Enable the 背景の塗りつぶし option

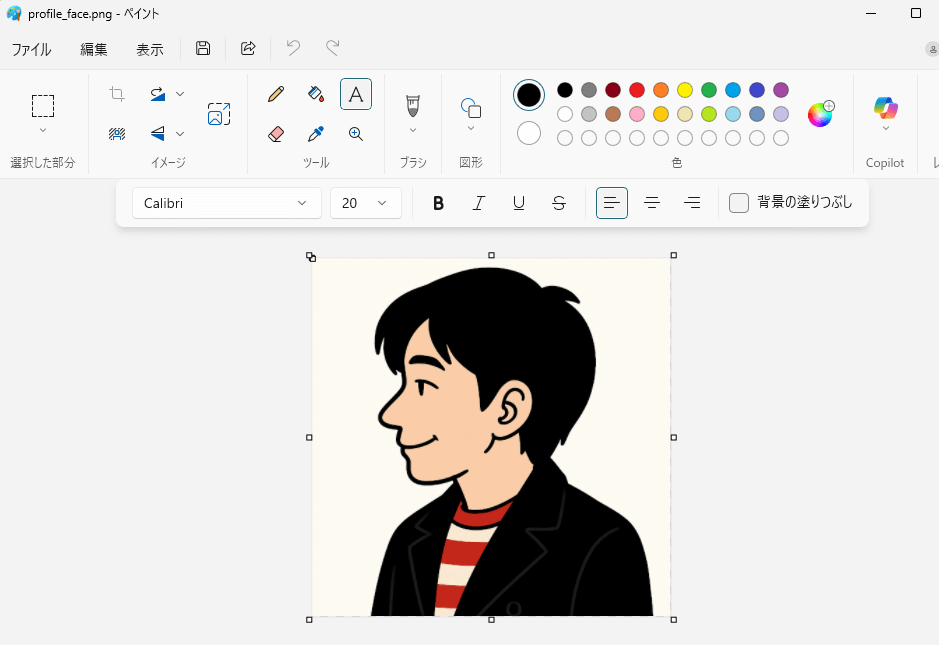pyautogui.click(x=739, y=202)
